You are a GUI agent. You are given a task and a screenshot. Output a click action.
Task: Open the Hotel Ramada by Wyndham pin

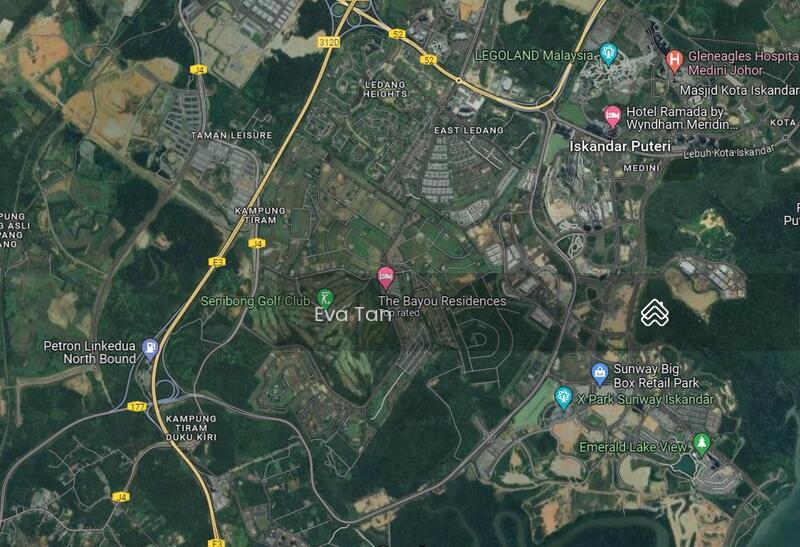(x=612, y=117)
